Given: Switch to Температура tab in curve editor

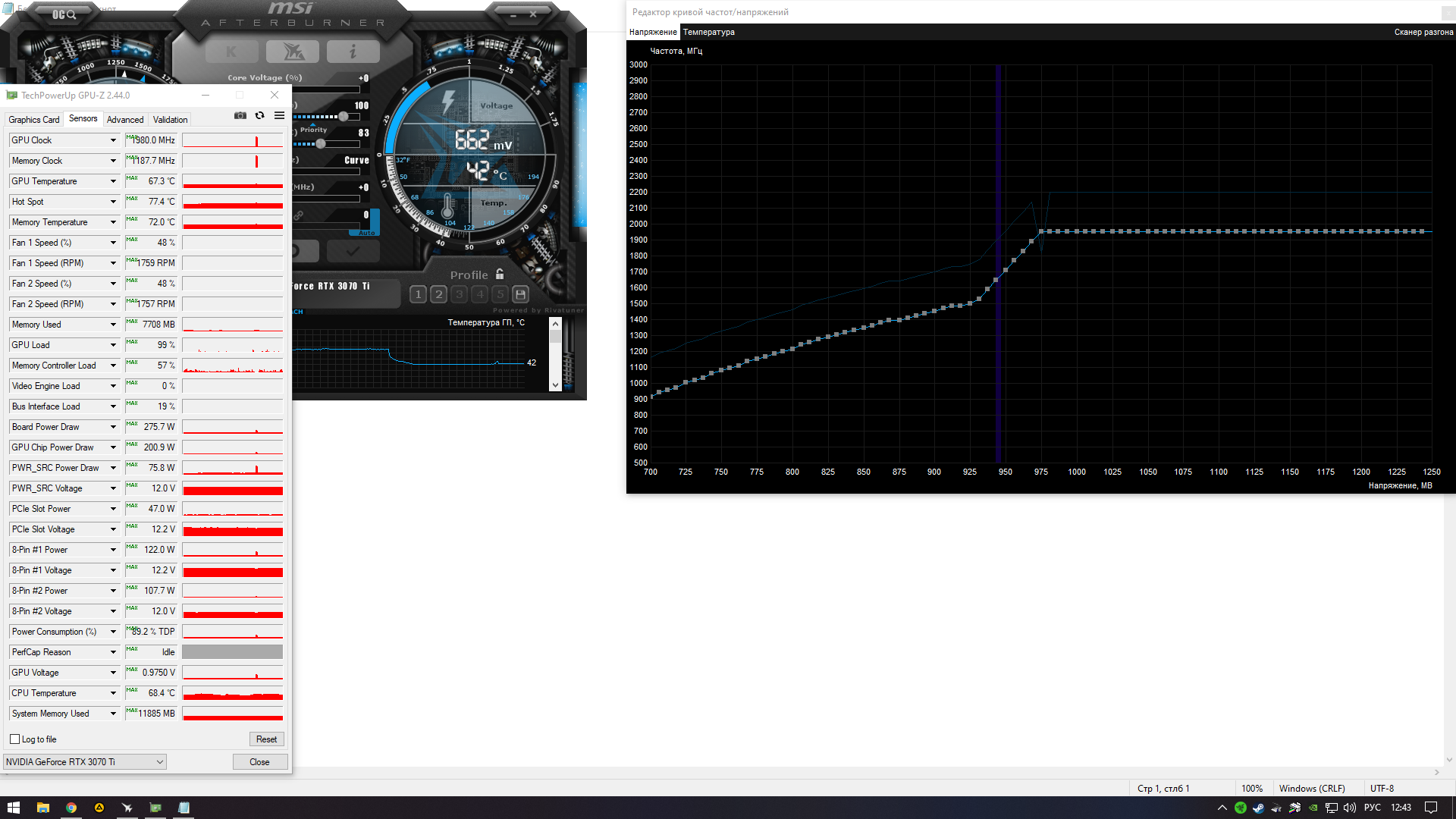Looking at the screenshot, I should tap(708, 32).
